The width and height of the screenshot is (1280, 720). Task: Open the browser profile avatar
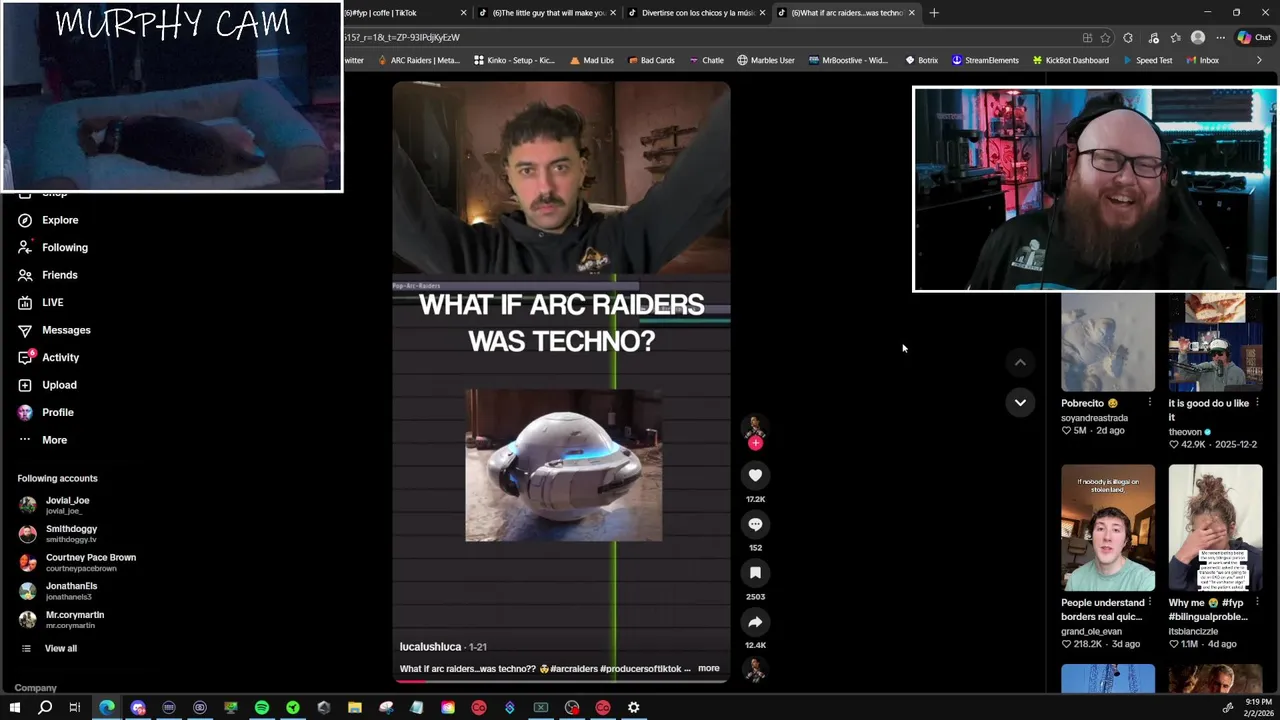coord(1198,38)
